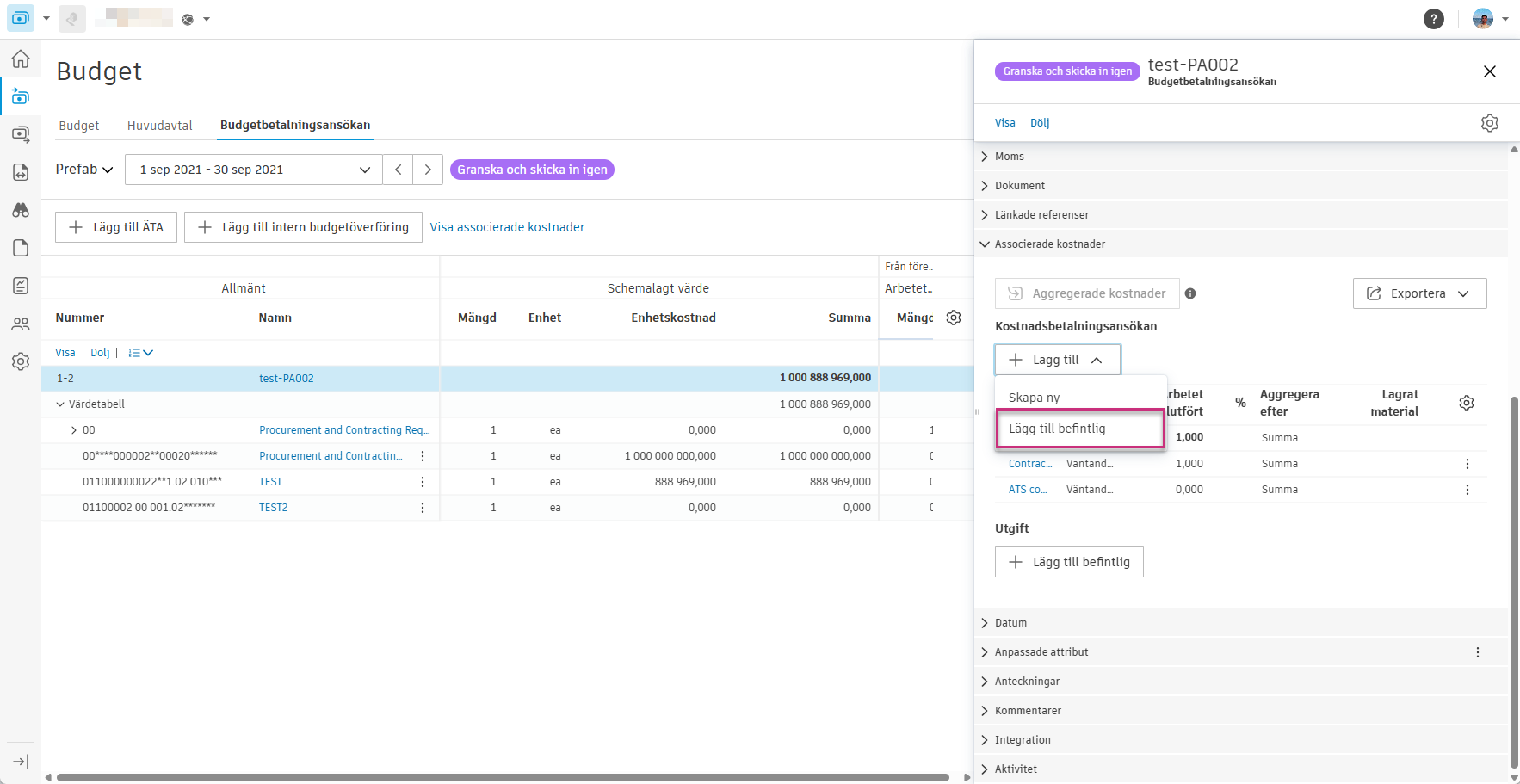This screenshot has height=784, width=1520.
Task: Switch to the Huvudavtal tab
Action: [x=160, y=126]
